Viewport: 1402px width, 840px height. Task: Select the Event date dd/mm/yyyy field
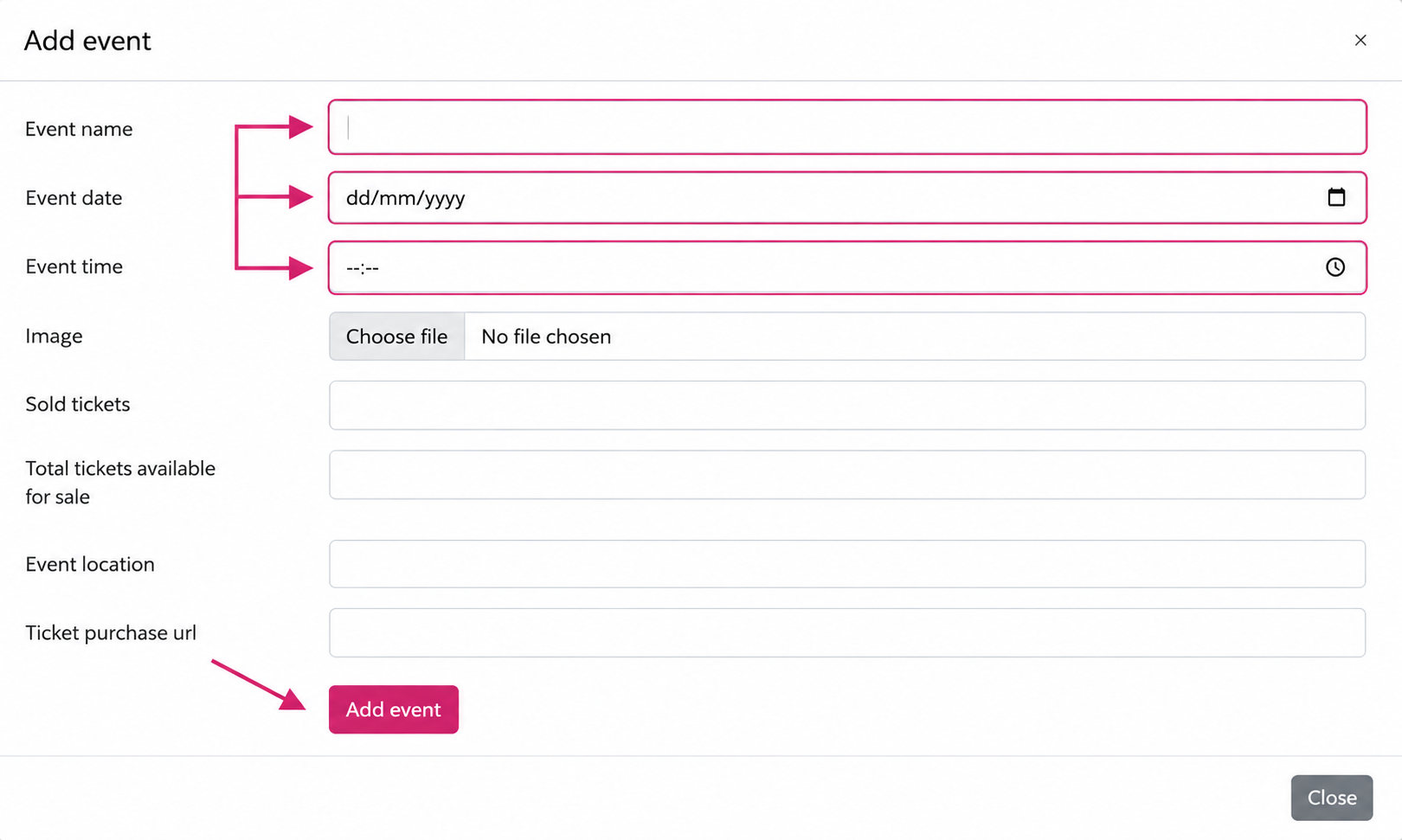847,197
